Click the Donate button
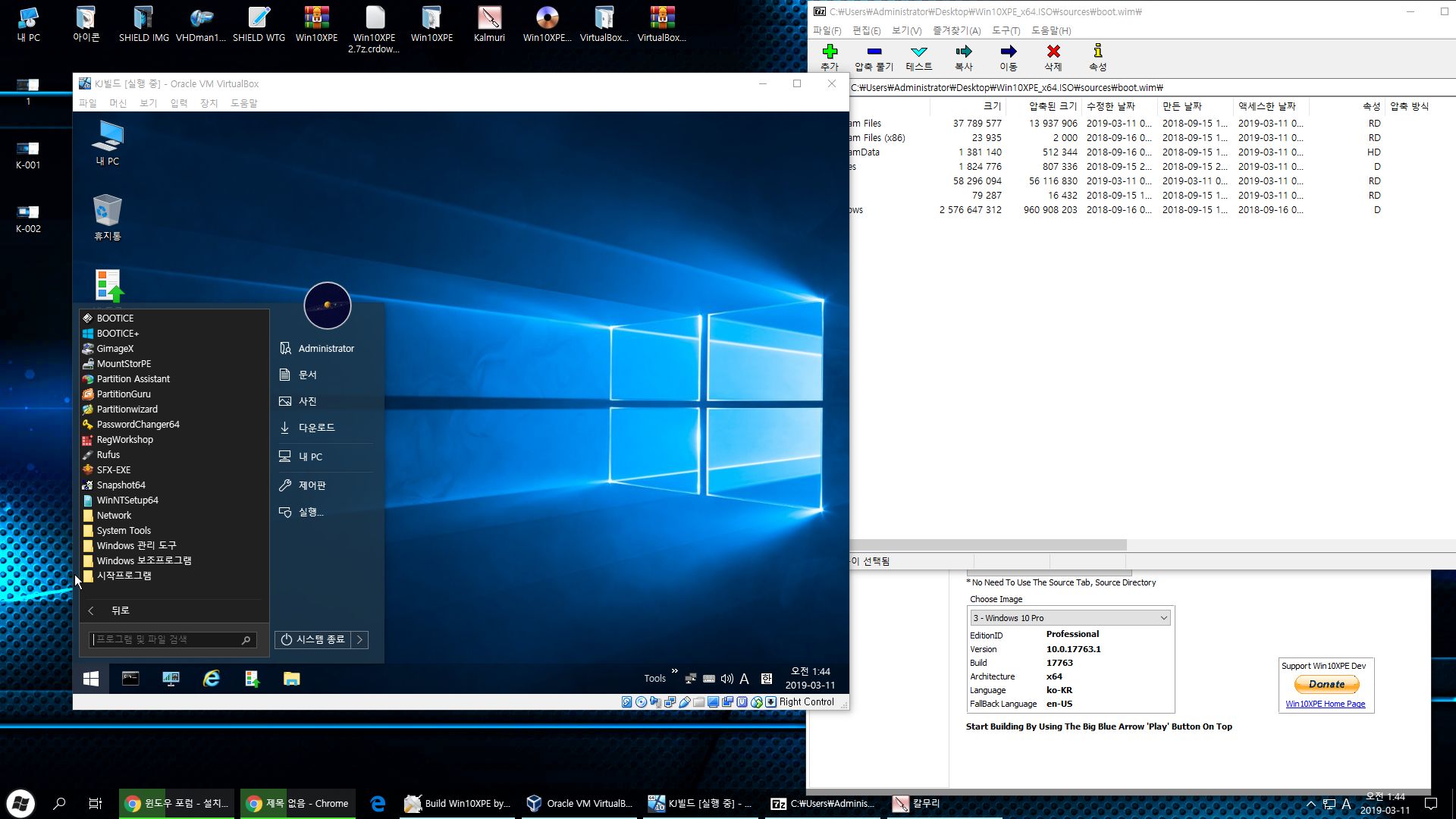1456x819 pixels. click(x=1326, y=684)
